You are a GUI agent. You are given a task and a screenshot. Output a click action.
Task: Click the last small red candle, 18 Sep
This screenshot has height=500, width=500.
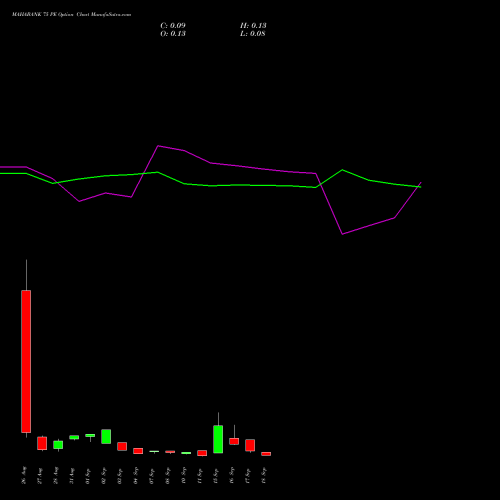(x=266, y=454)
